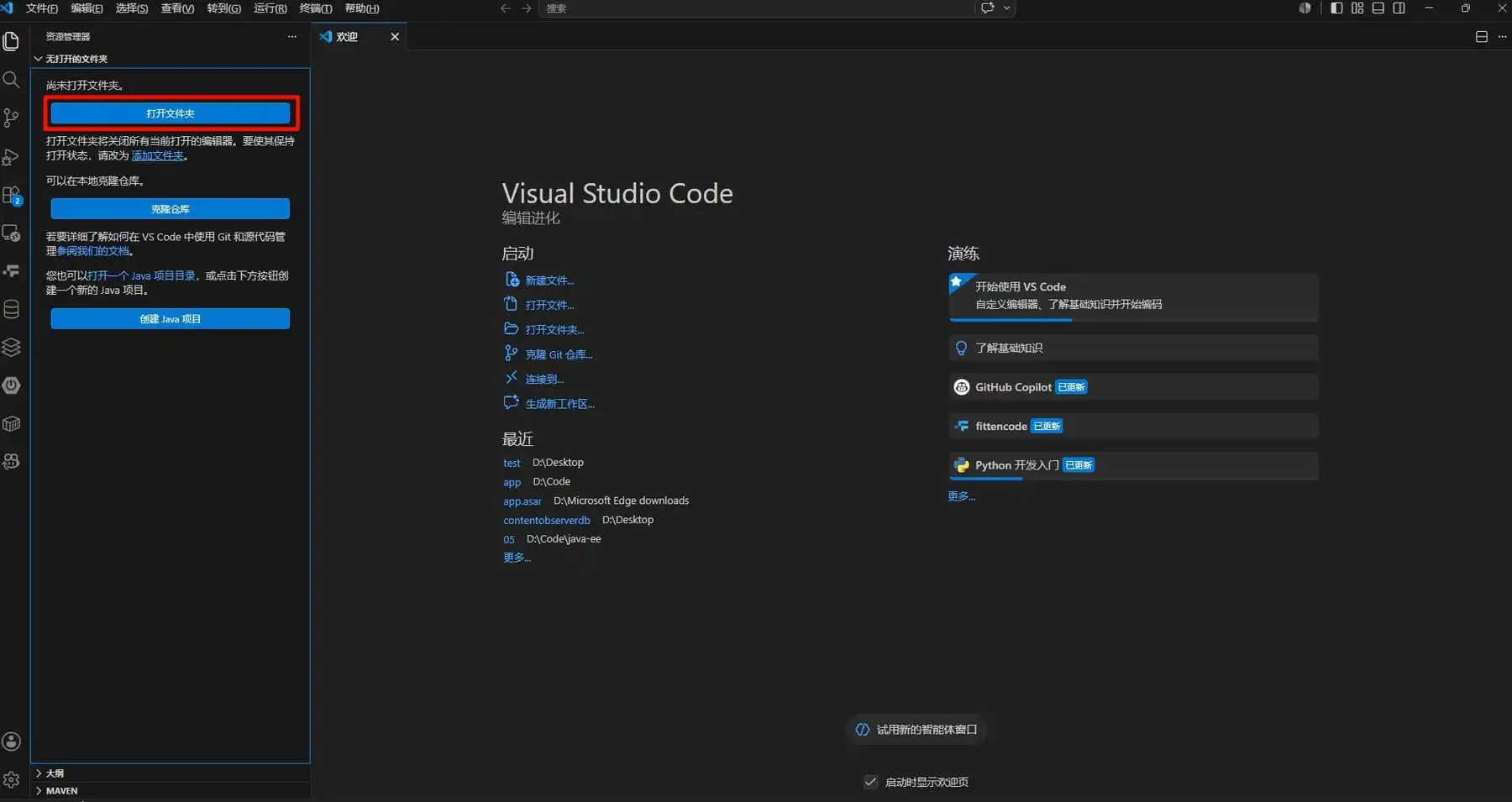Image resolution: width=1512 pixels, height=802 pixels.
Task: Open the Search view icon
Action: pyautogui.click(x=12, y=80)
